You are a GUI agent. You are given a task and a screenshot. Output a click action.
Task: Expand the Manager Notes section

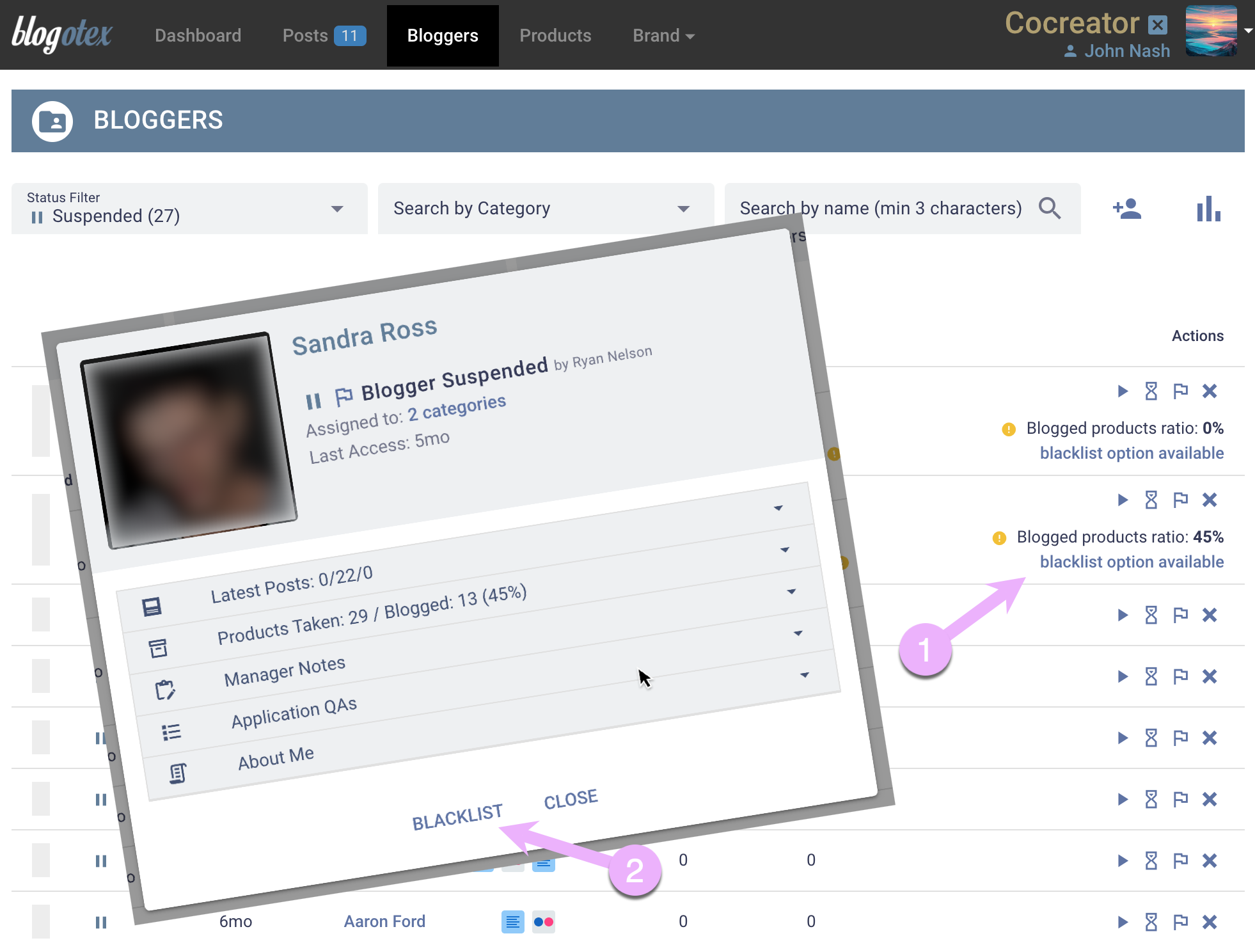click(285, 671)
